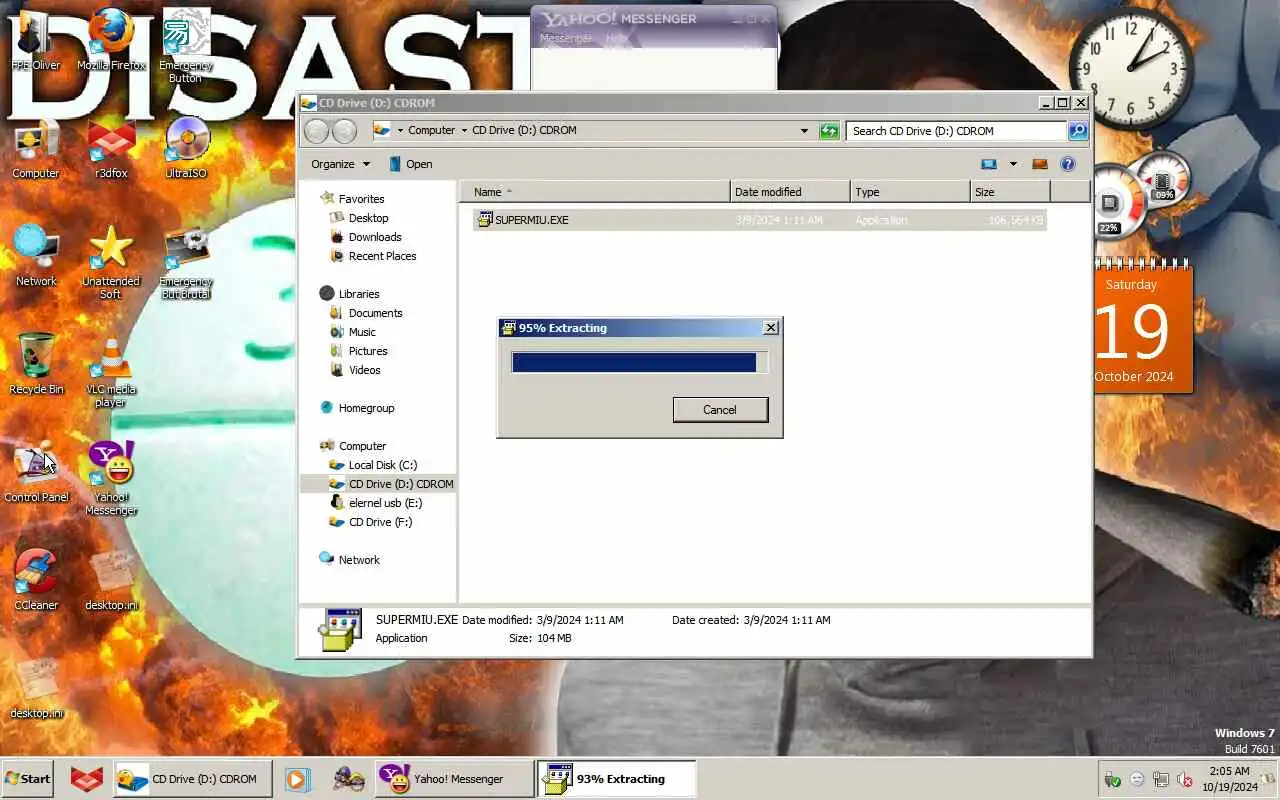Select the Recycle Bin desktop icon
1280x800 pixels.
[x=36, y=365]
